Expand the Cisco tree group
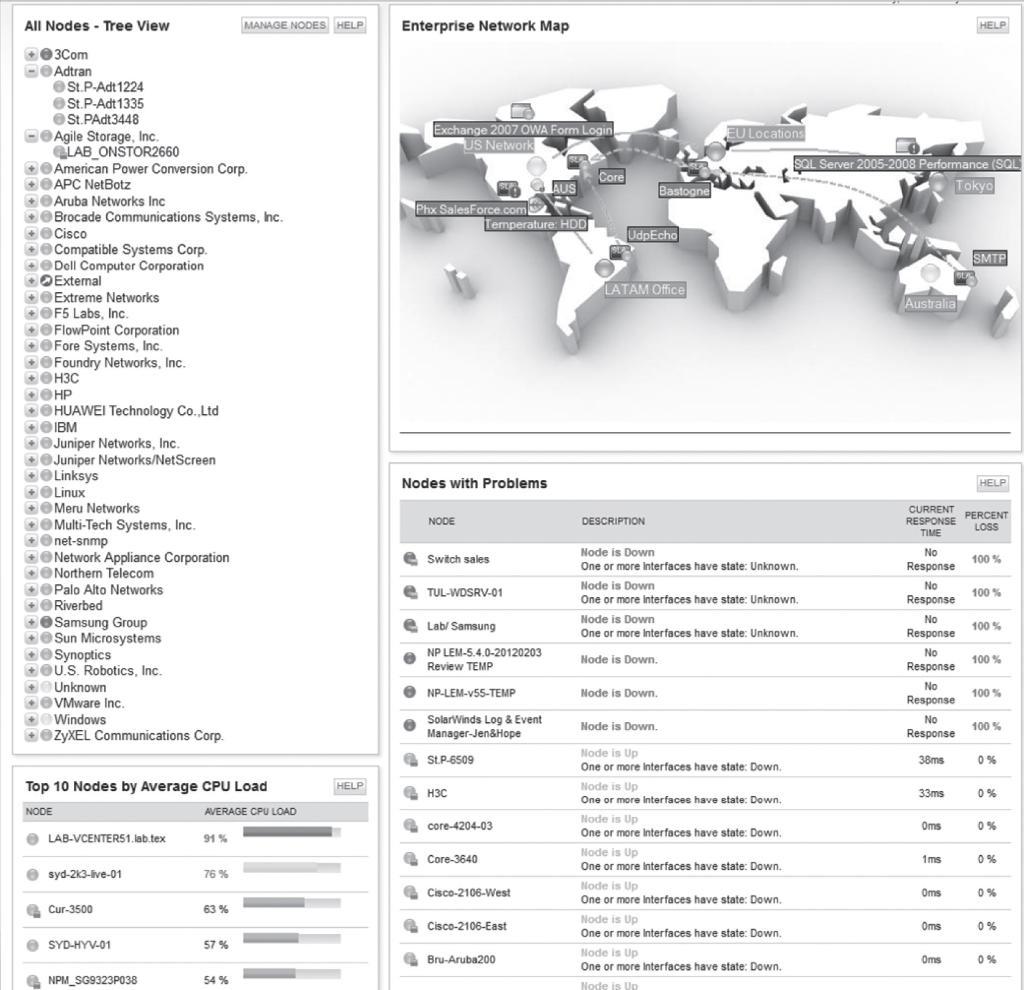The height and width of the screenshot is (990, 1024). click(31, 233)
